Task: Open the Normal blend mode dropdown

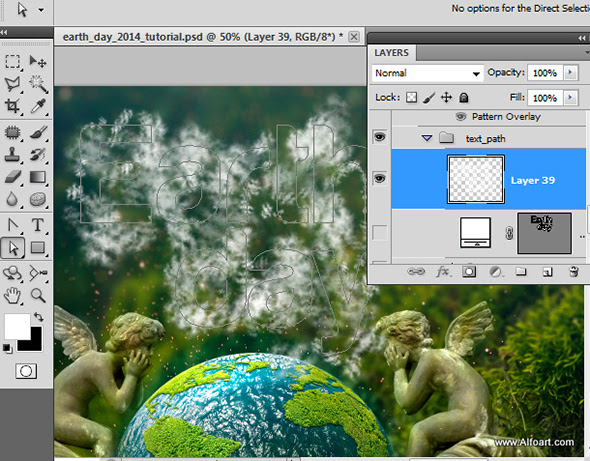Action: click(427, 73)
